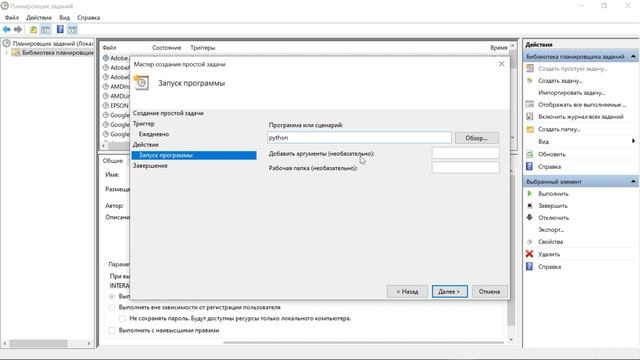The image size is (640, 360).
Task: Click the green 'Обновить' refresh icon
Action: coord(530,154)
